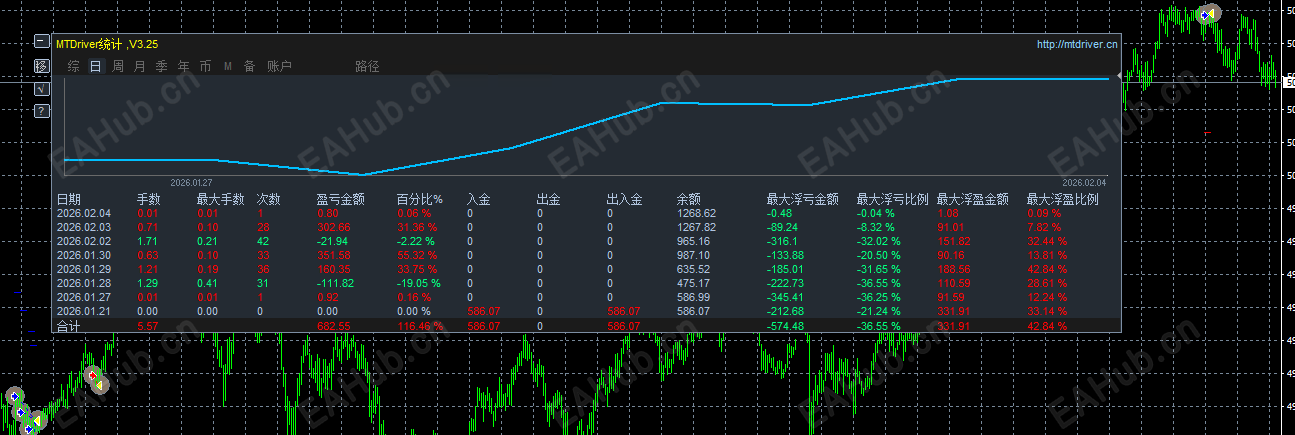
Task: Select the 2026.02.04 date row
Action: [84, 213]
